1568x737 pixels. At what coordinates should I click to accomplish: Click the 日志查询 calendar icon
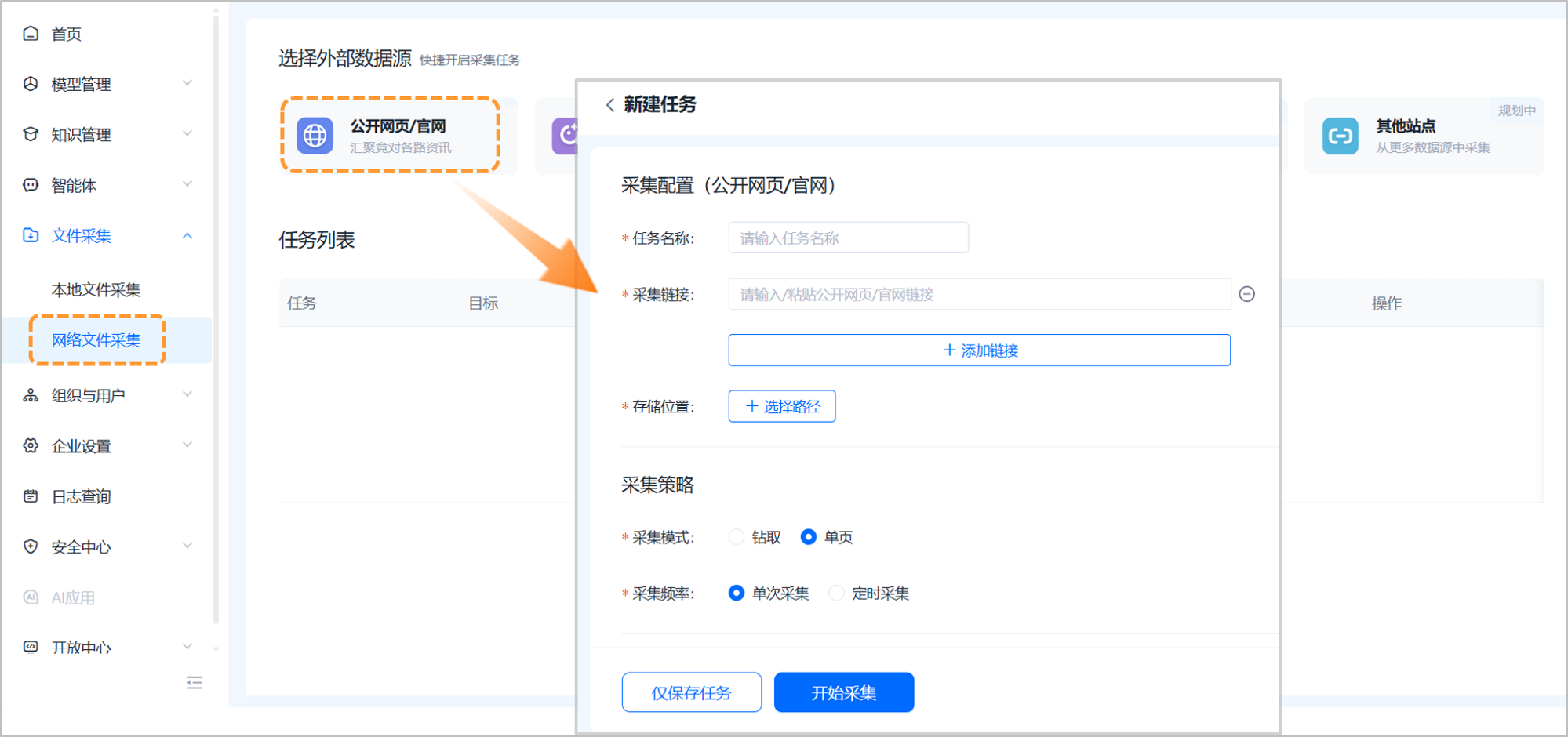31,496
